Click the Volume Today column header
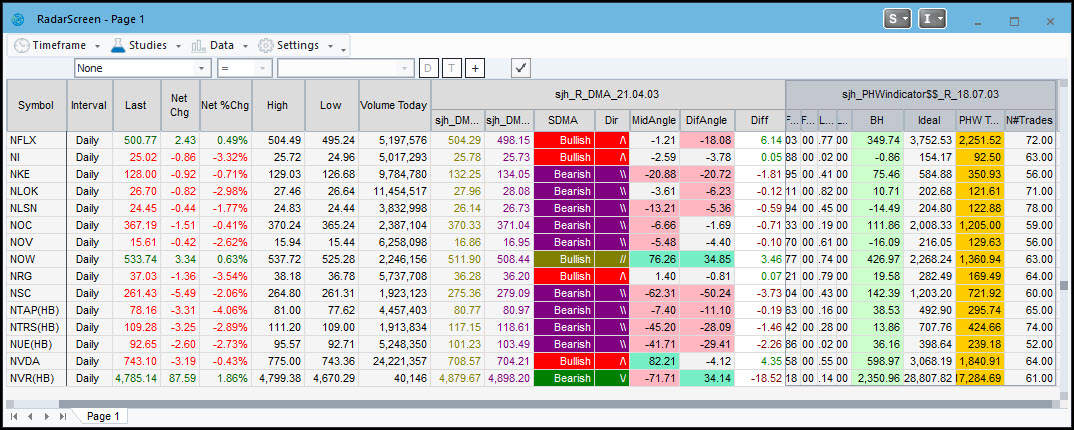Screen dimensions: 1074x430 (x=395, y=105)
